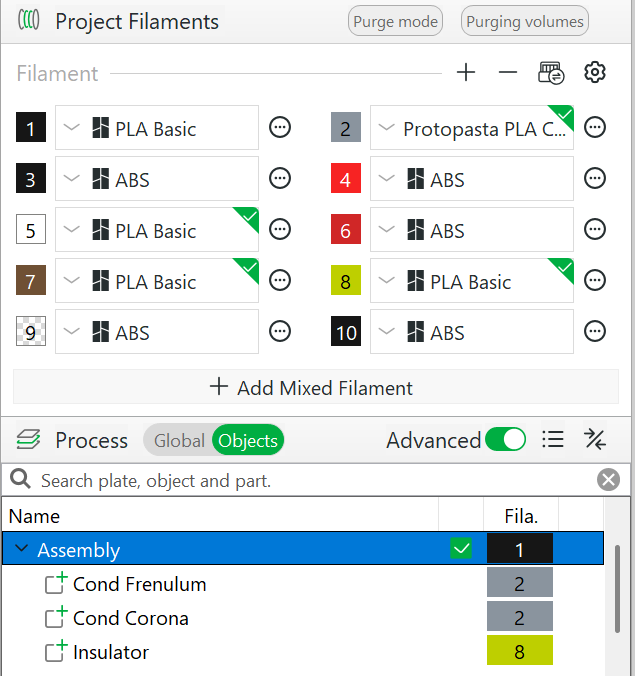Click the Insulator part icon
Viewport: 635px width, 676px height.
pyautogui.click(x=56, y=651)
